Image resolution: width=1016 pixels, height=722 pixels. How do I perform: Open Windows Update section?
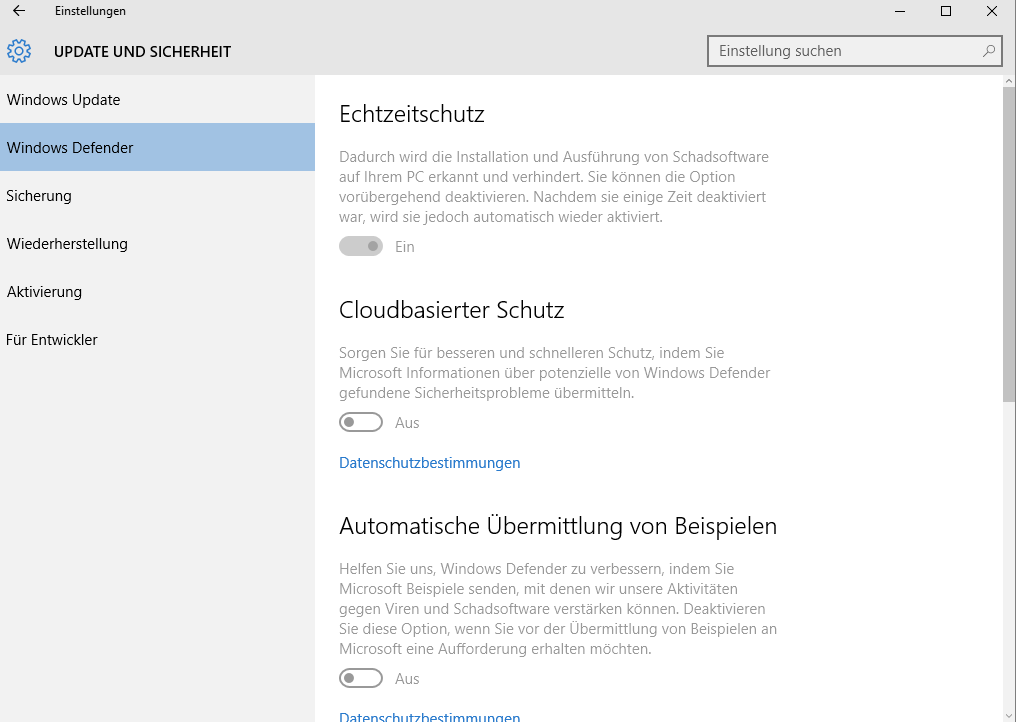157,100
